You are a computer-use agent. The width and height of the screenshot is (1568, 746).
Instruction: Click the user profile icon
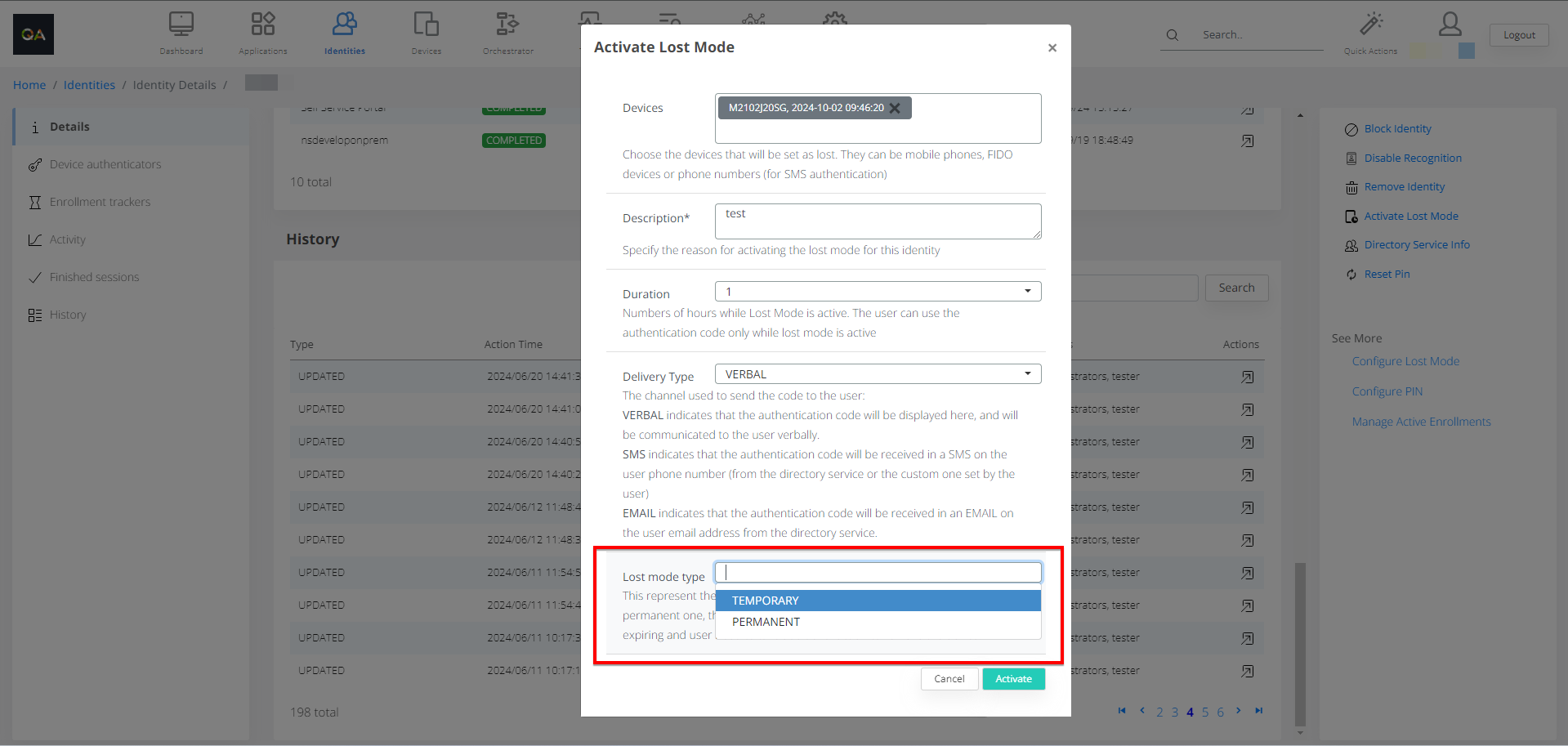tap(1450, 25)
